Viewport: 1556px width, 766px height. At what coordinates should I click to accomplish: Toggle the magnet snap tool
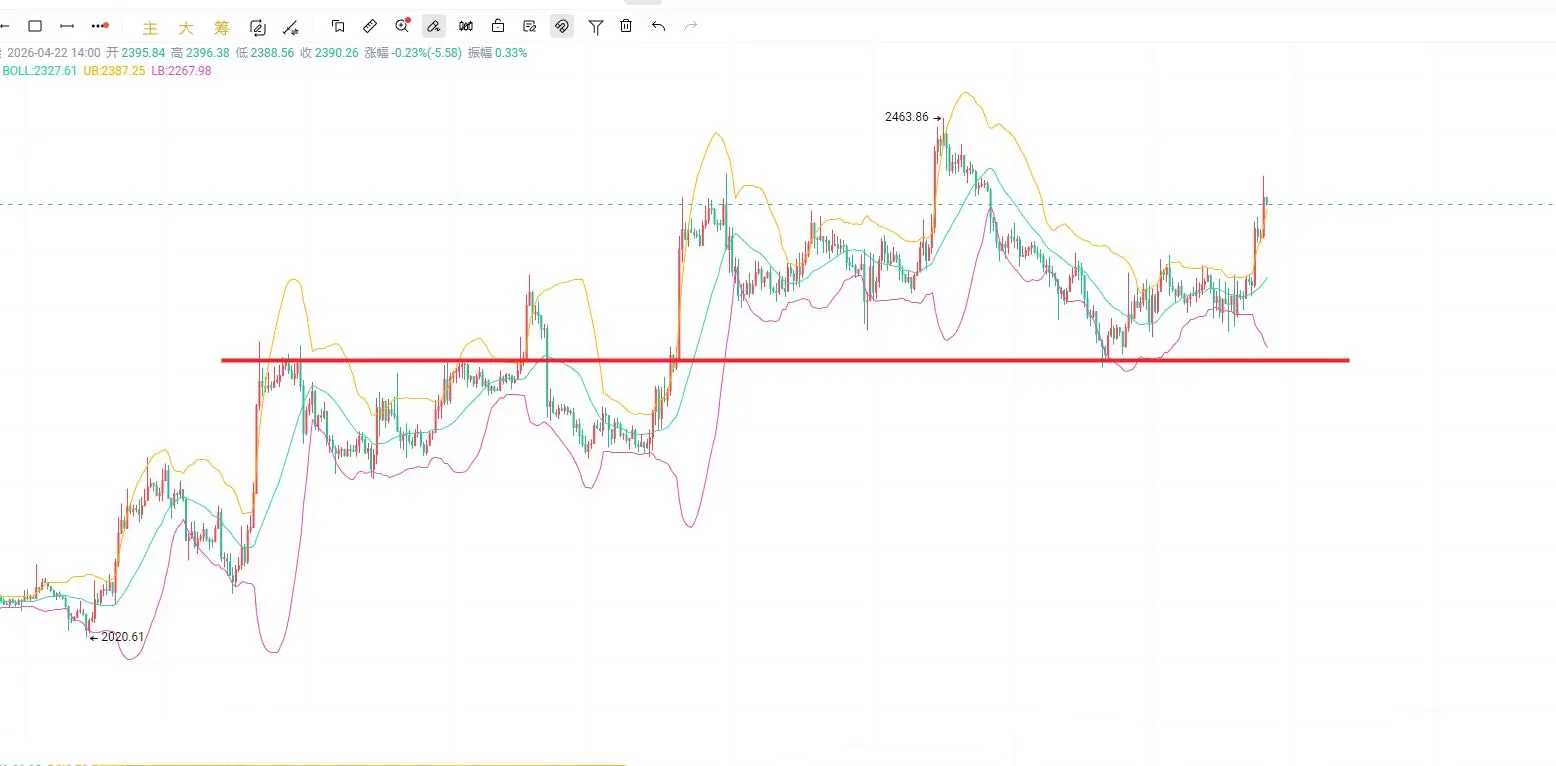click(x=562, y=26)
